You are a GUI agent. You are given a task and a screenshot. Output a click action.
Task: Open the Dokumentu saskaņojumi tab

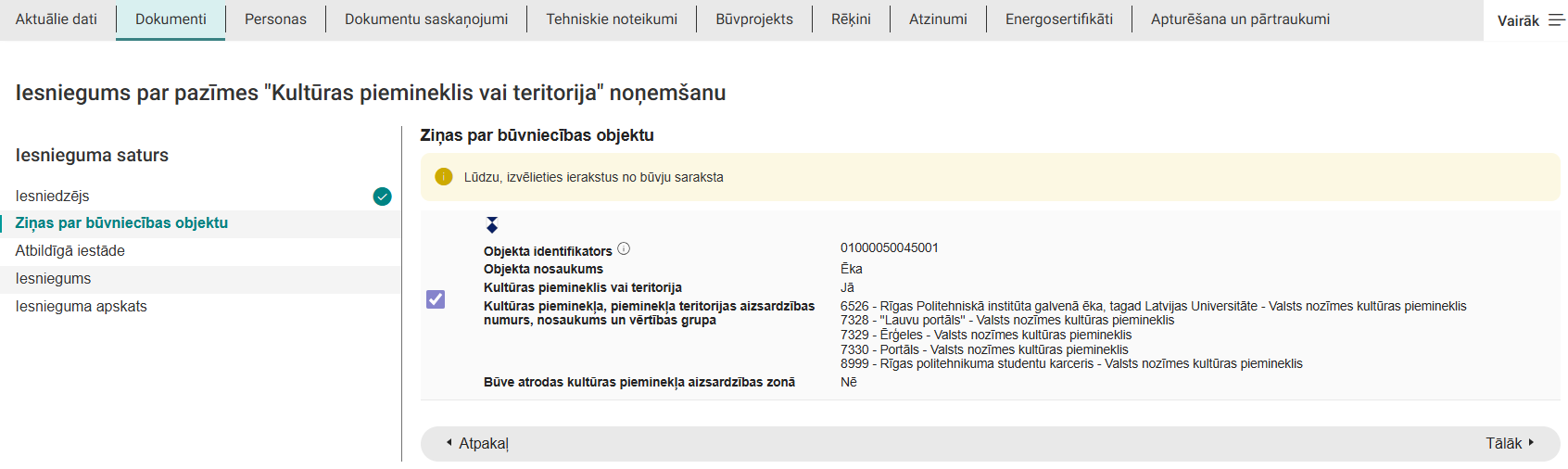[x=426, y=19]
